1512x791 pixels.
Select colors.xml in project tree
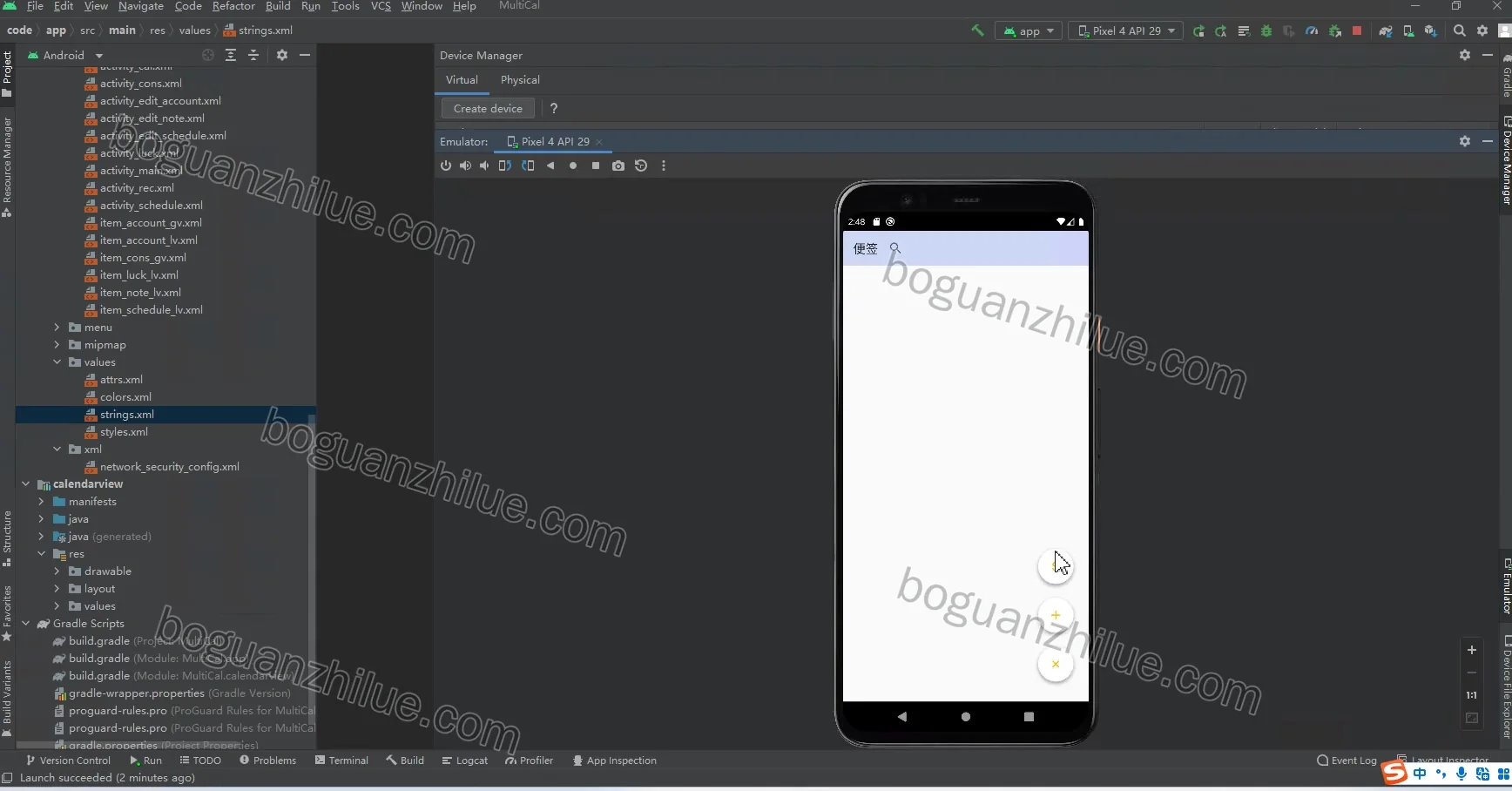125,397
